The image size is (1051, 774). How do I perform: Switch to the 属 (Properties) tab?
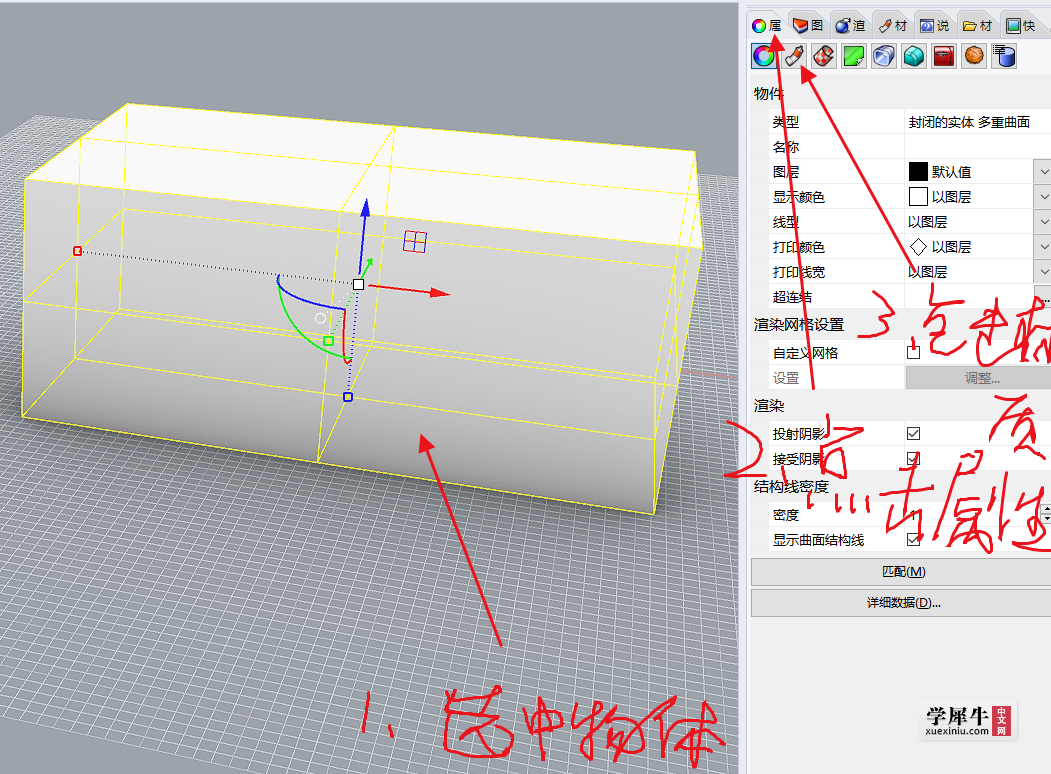[x=767, y=25]
